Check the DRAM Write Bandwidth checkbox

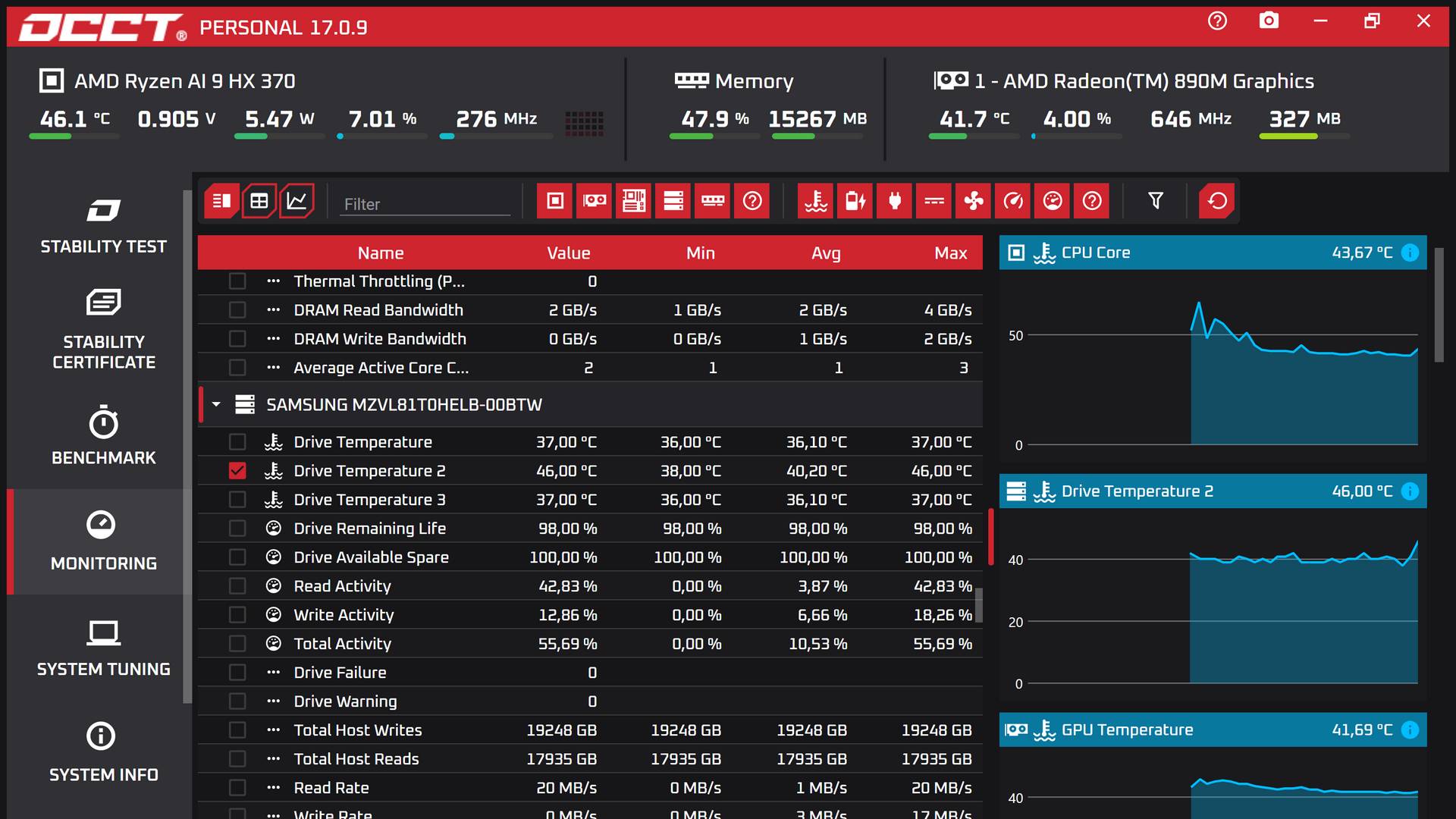(x=237, y=339)
